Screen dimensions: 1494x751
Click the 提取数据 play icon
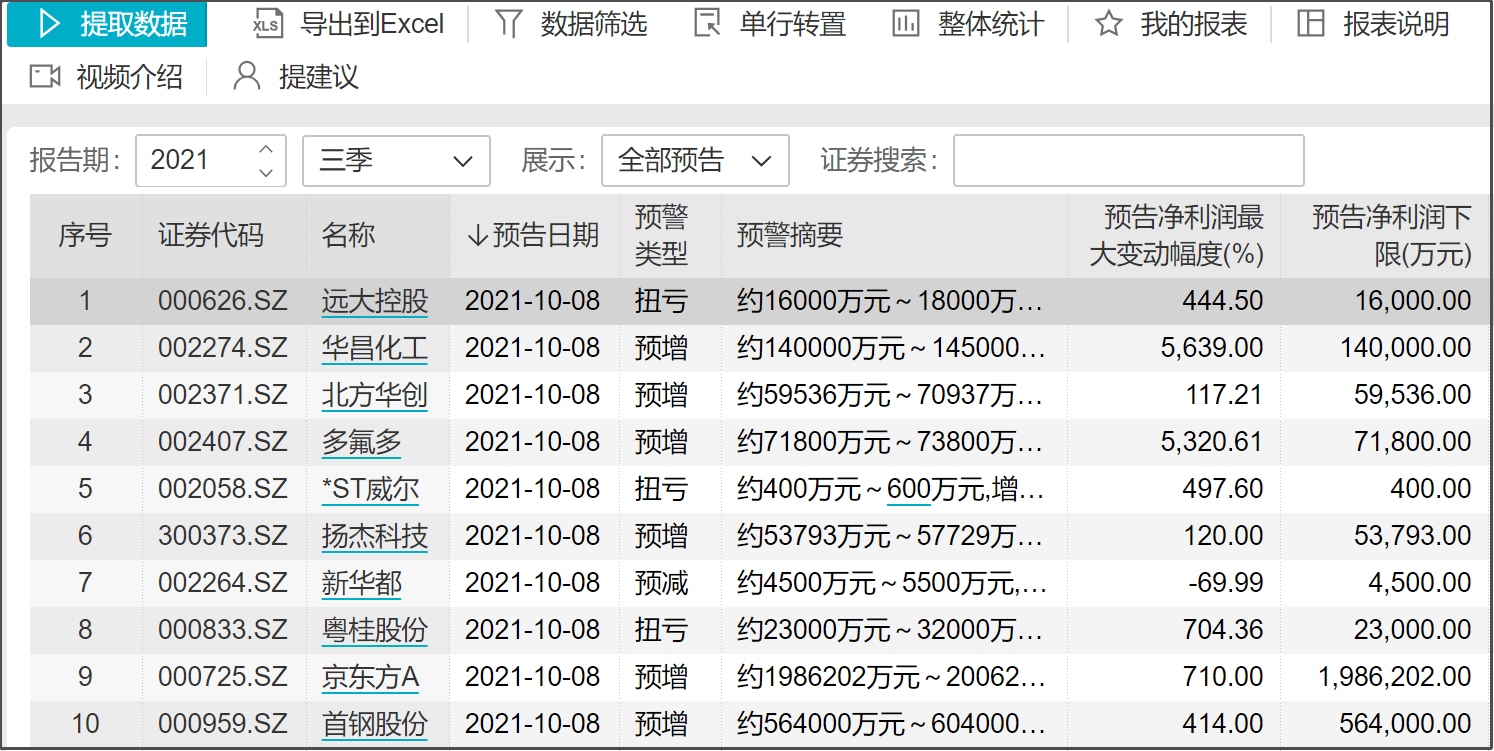pyautogui.click(x=49, y=25)
